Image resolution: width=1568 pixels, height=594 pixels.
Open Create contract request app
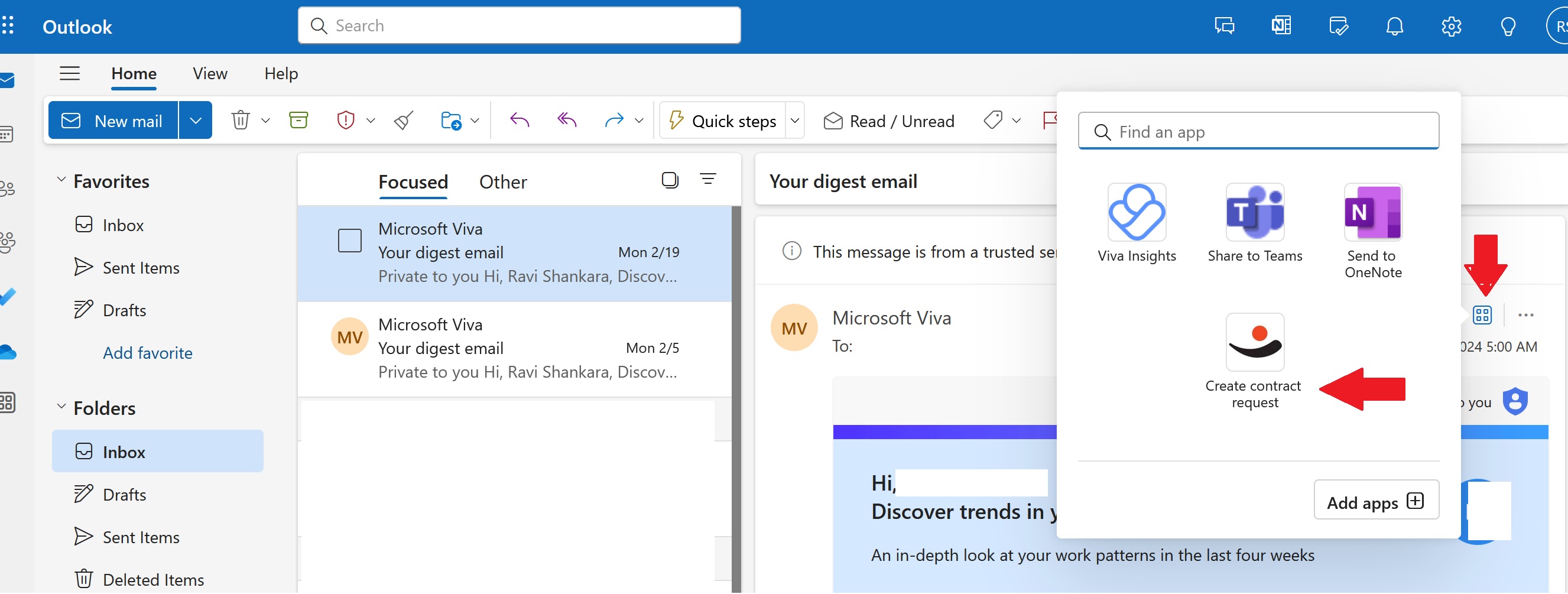pyautogui.click(x=1254, y=362)
